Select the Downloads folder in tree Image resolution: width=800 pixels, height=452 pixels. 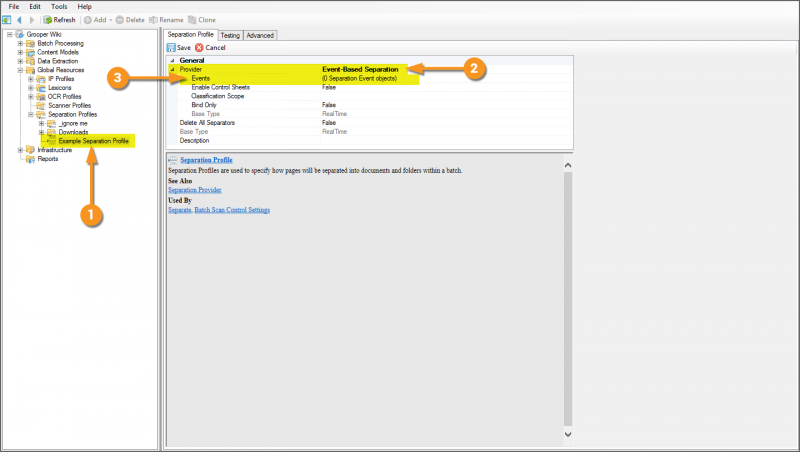coord(73,132)
